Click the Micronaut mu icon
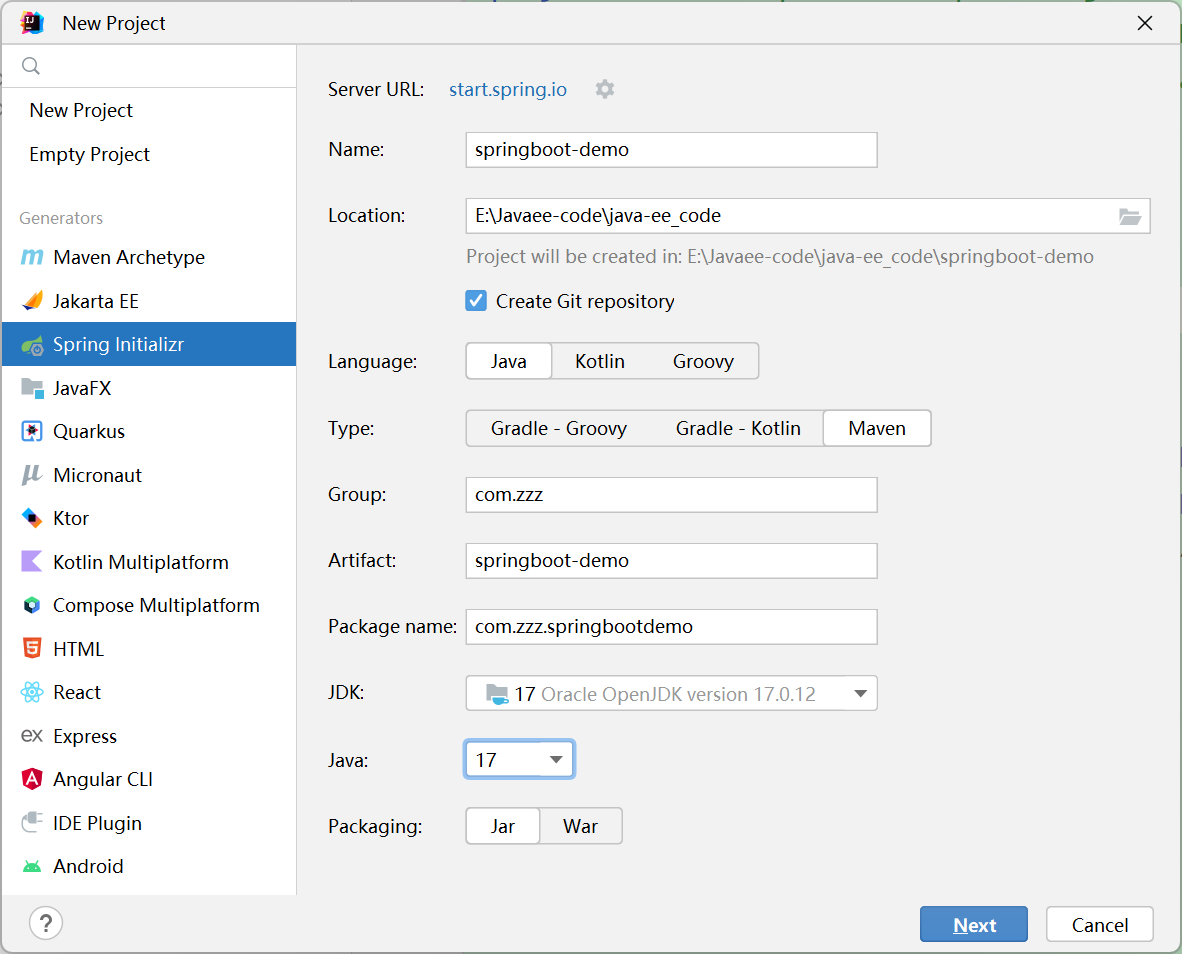The height and width of the screenshot is (954, 1182). click(x=32, y=475)
